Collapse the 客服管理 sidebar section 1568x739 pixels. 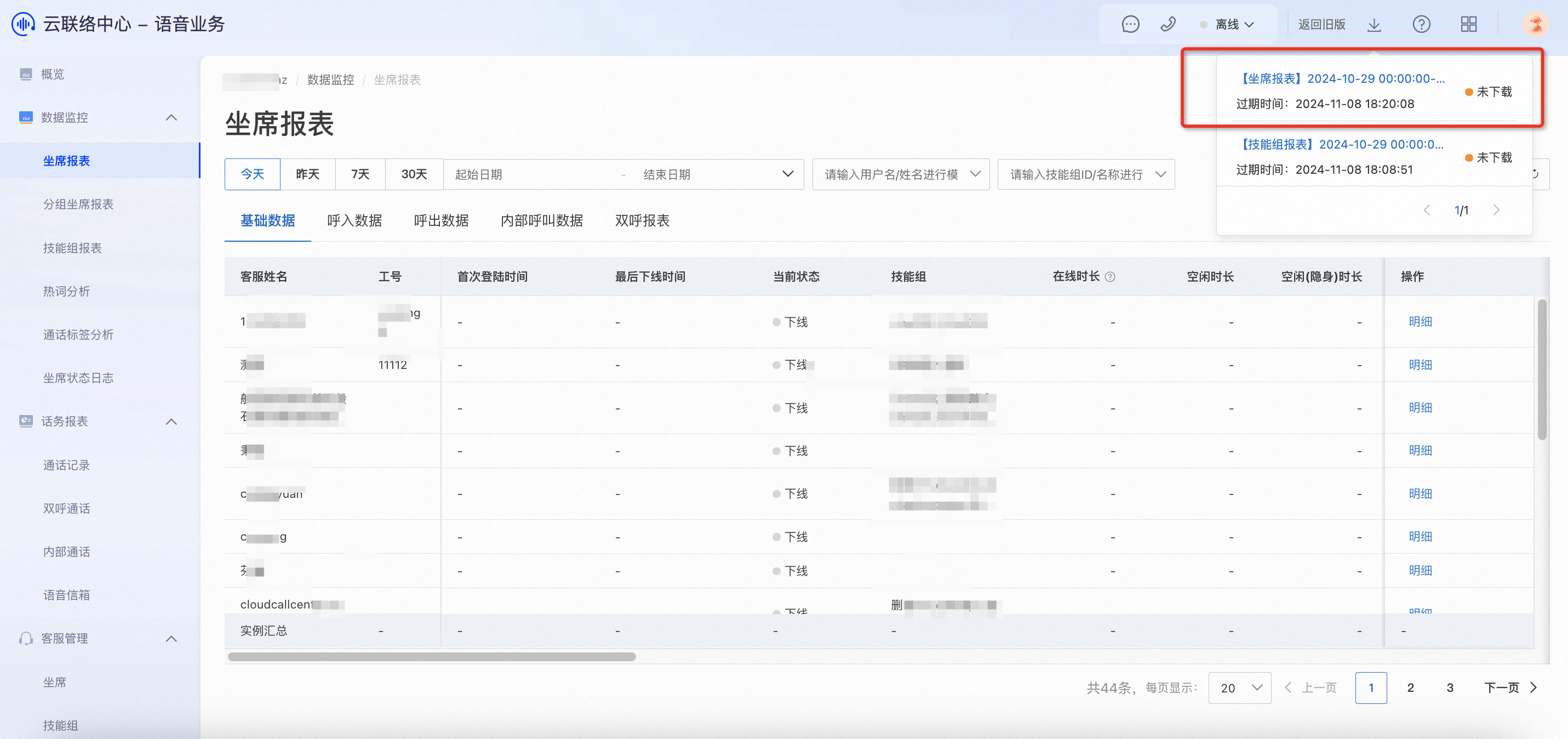(x=171, y=639)
